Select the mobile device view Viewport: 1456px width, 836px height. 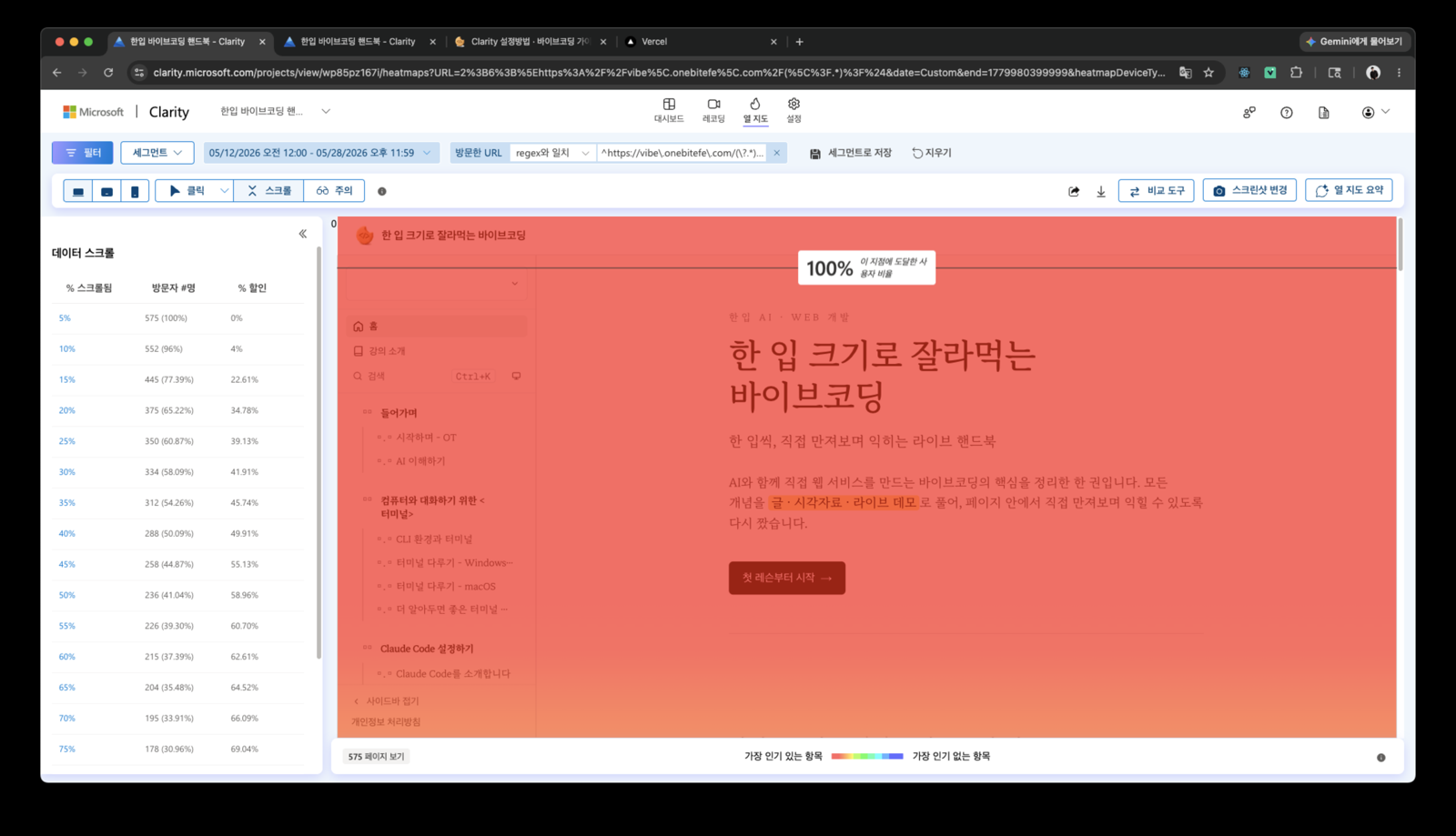point(135,191)
